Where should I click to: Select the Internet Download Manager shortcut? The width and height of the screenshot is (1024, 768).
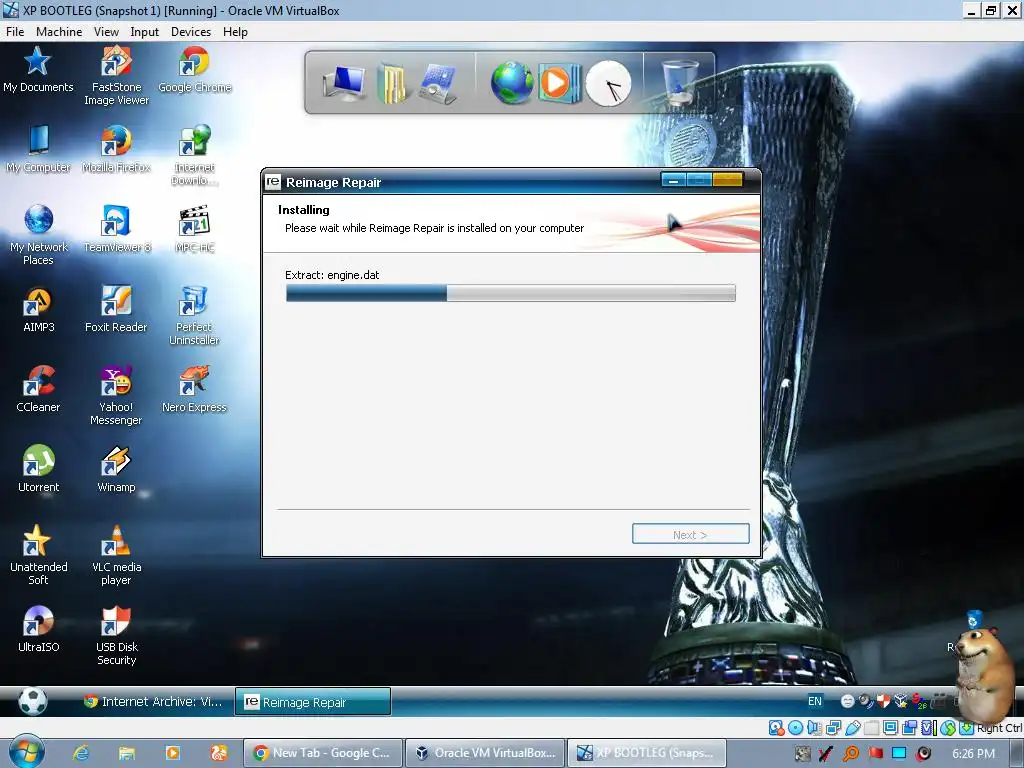pos(194,157)
